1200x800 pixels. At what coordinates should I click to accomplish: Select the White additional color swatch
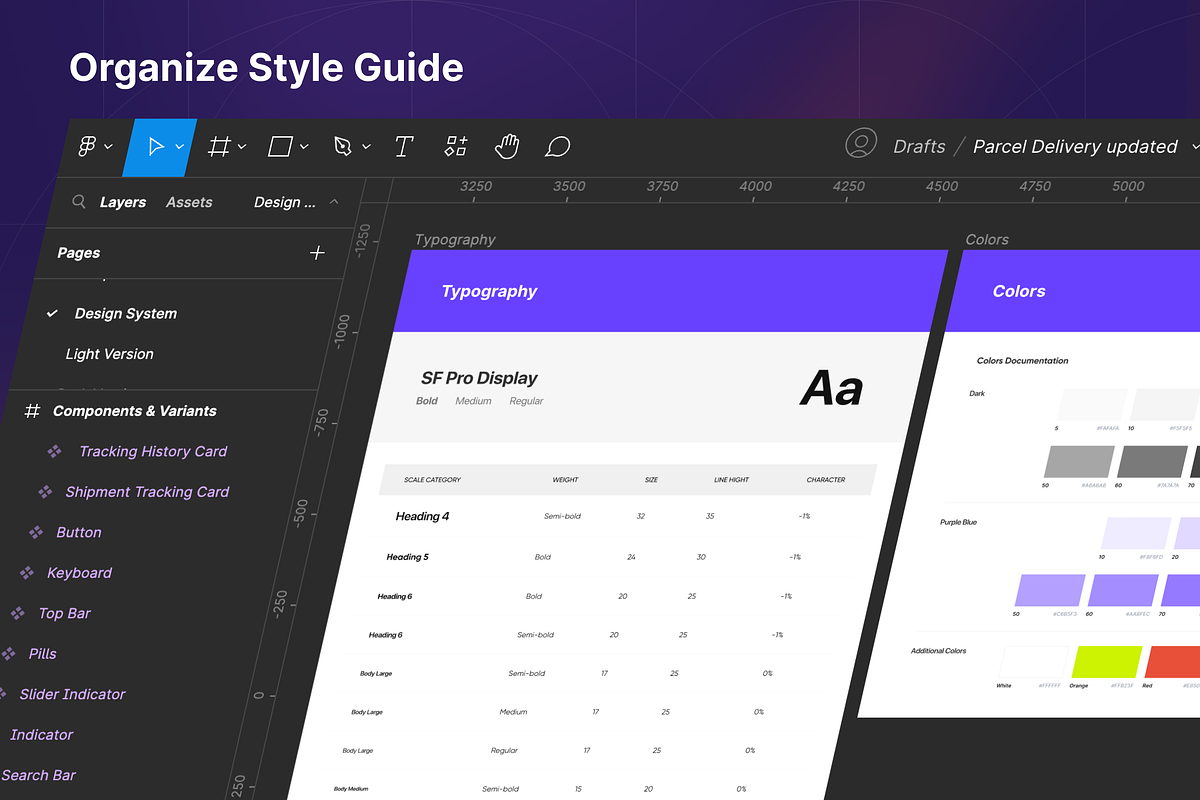point(1033,661)
